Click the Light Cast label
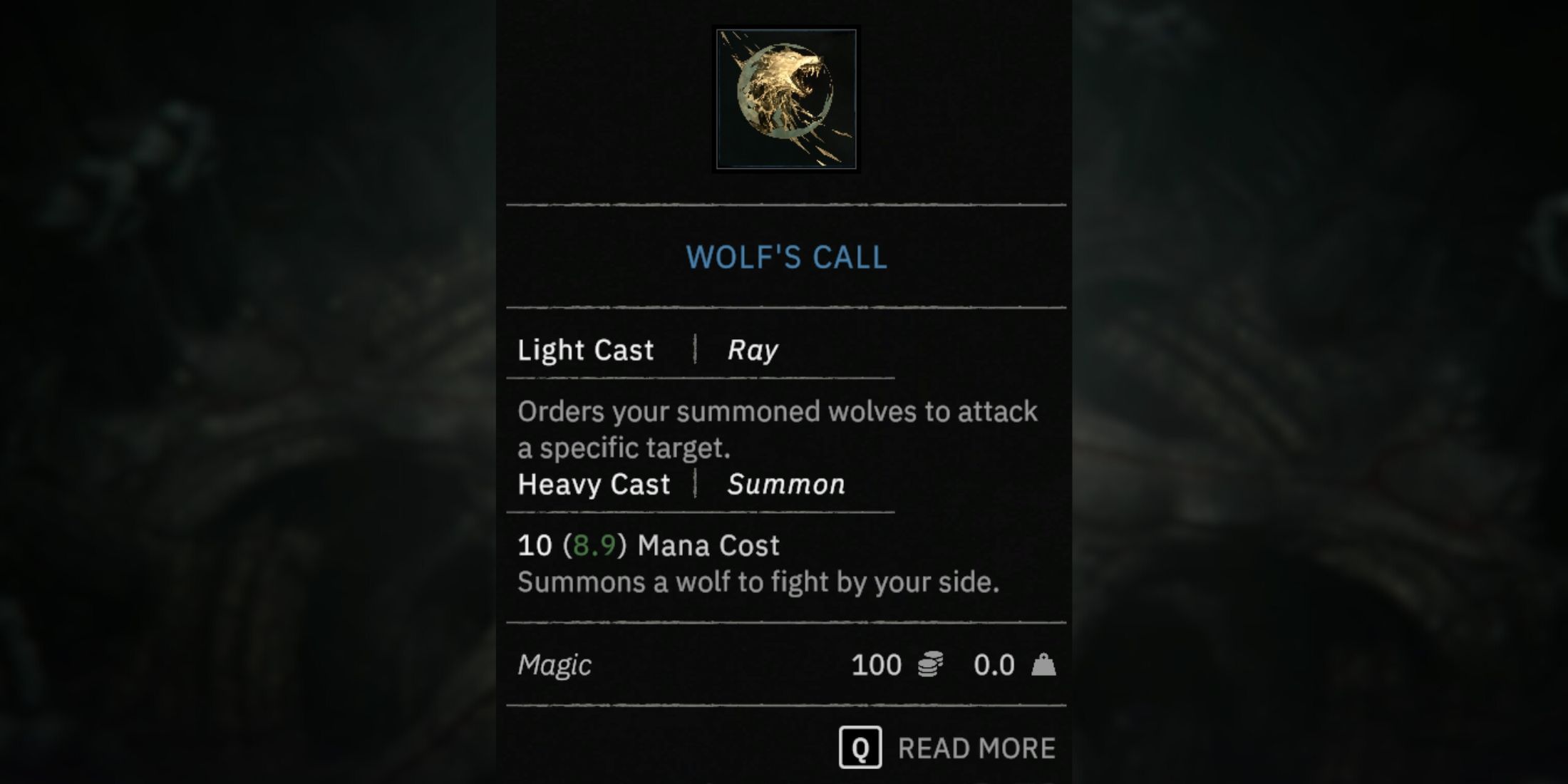Viewport: 1568px width, 784px height. (585, 350)
